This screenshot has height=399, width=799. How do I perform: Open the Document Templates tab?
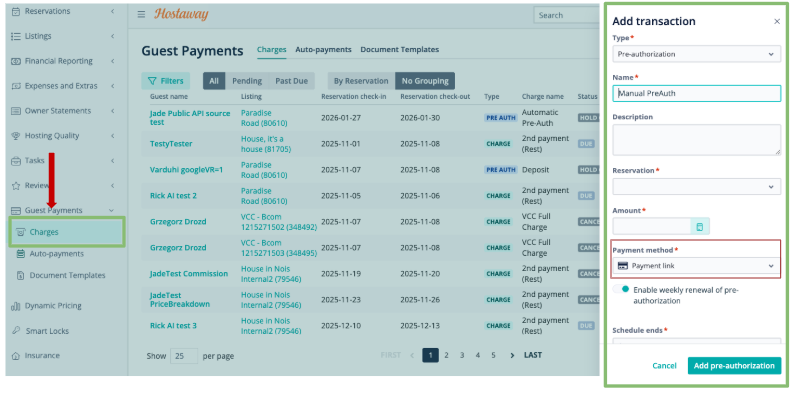400,50
